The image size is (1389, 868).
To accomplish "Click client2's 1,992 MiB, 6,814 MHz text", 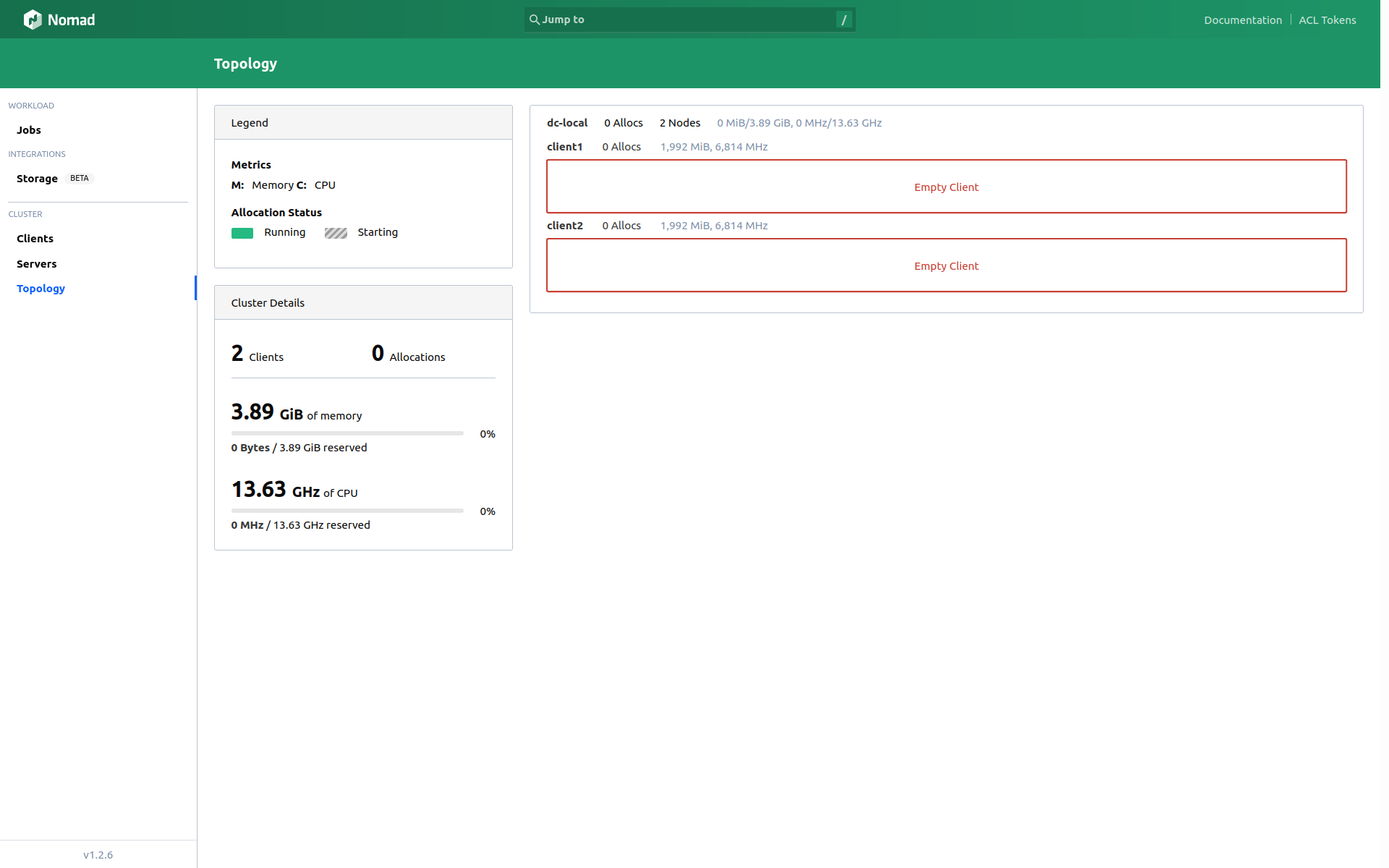I will coord(713,226).
